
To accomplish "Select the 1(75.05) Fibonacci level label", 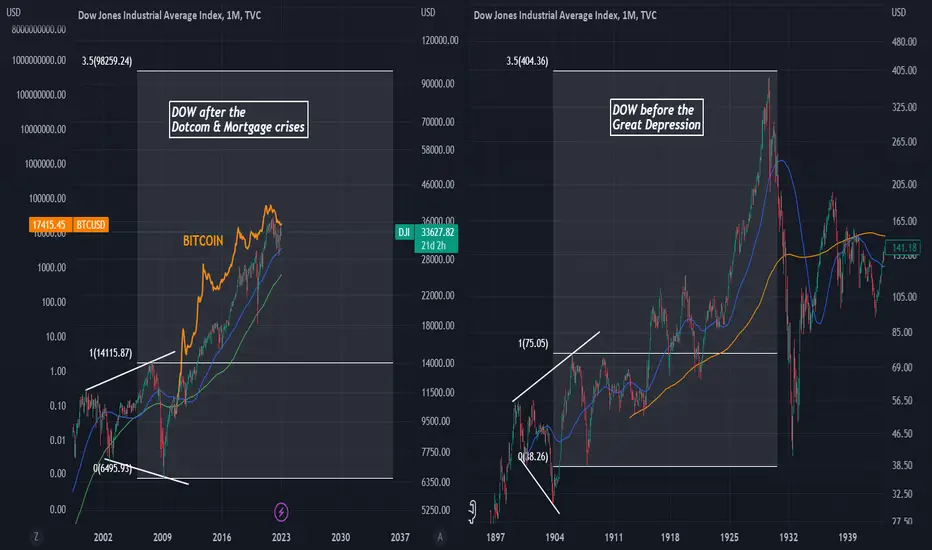I will pyautogui.click(x=533, y=343).
